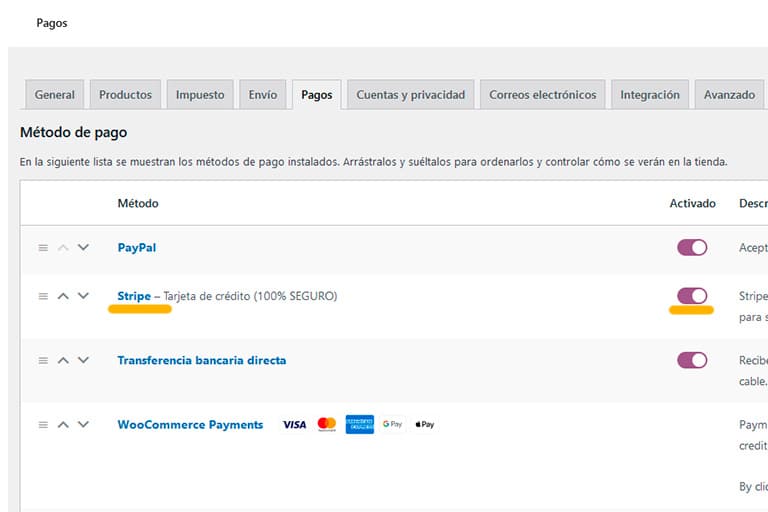Move PayPal up with the arrow
The width and height of the screenshot is (768, 512).
coord(63,248)
